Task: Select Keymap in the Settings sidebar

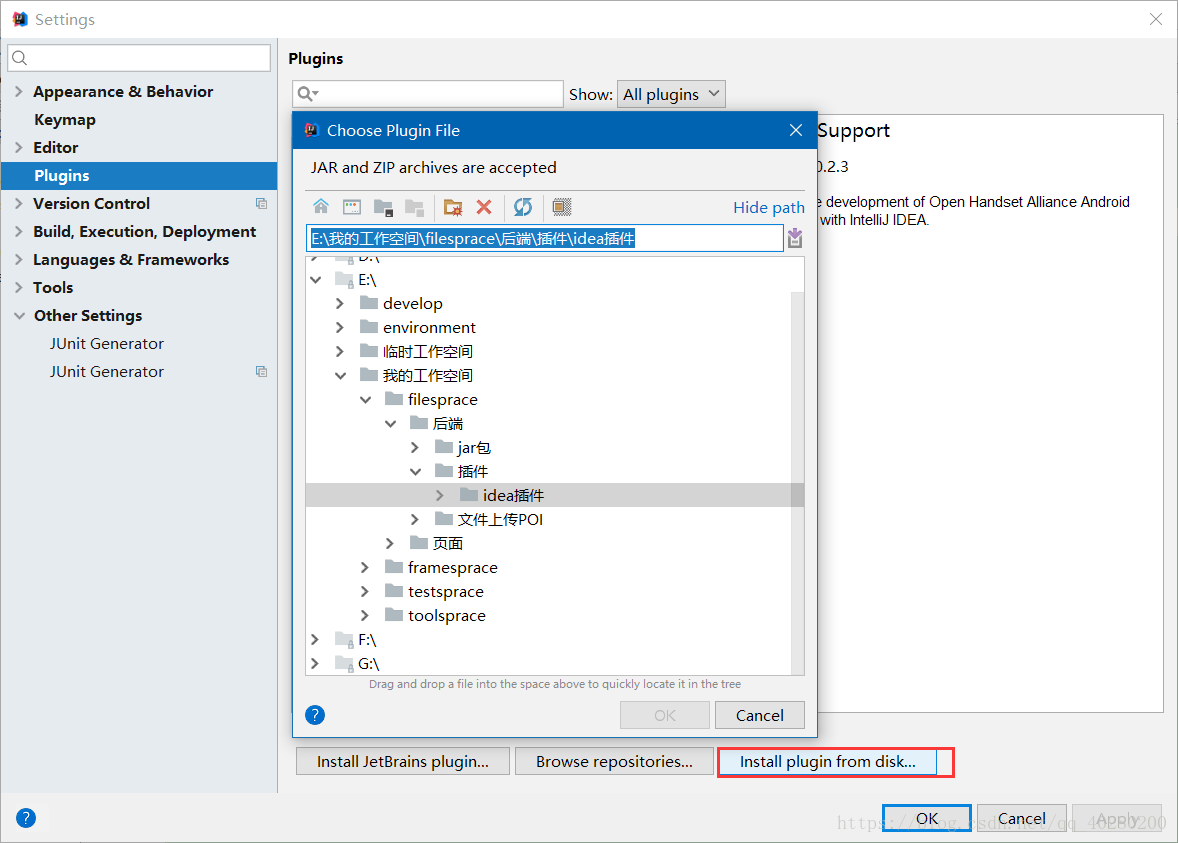Action: click(x=63, y=119)
